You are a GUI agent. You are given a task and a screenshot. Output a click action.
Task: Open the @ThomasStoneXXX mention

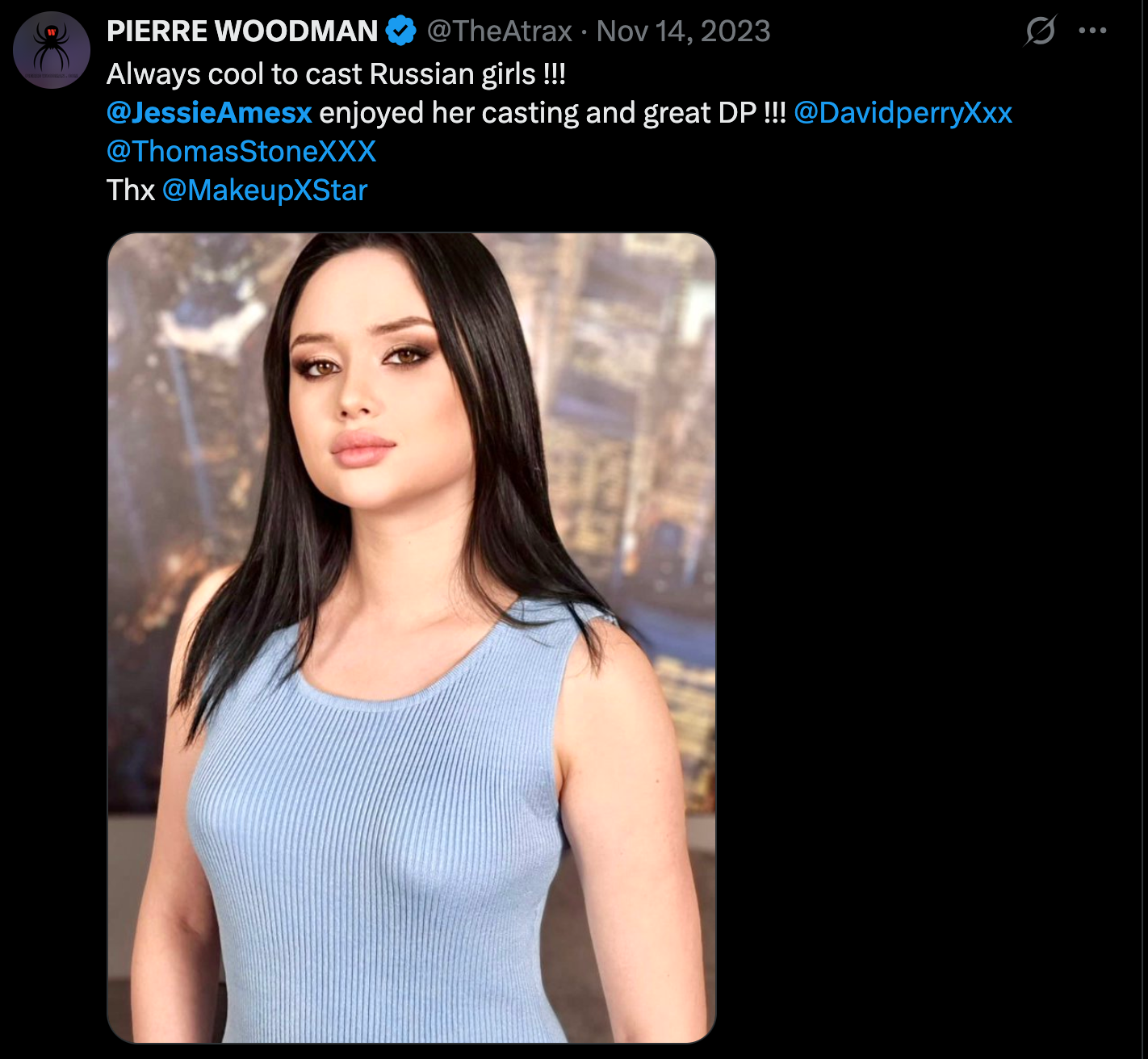tap(241, 151)
